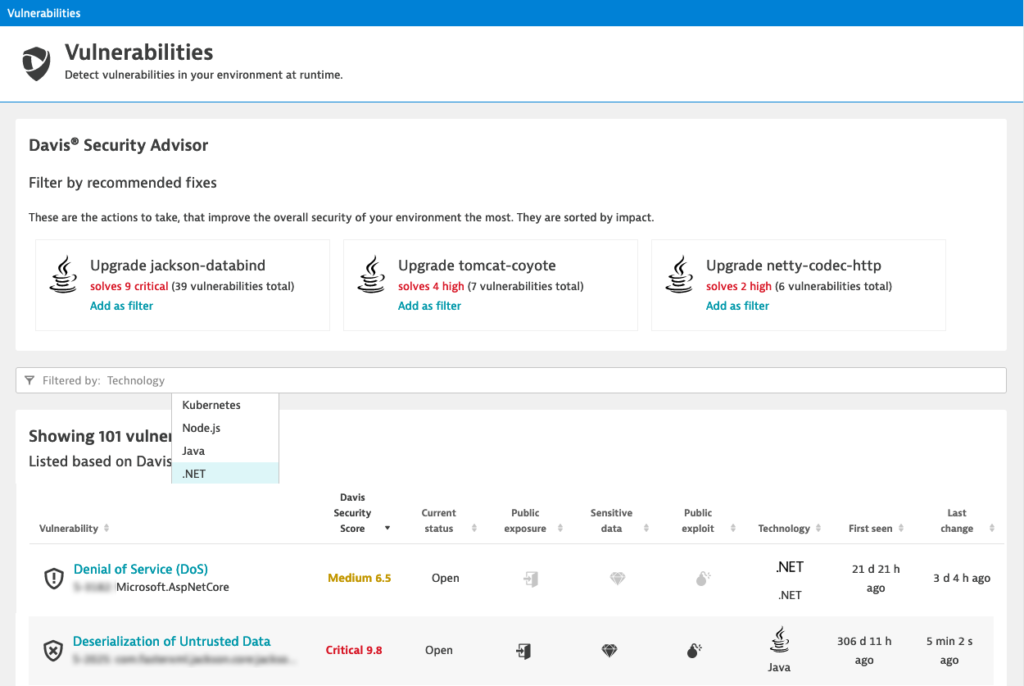Click Open status in Deserialization row

(x=439, y=650)
